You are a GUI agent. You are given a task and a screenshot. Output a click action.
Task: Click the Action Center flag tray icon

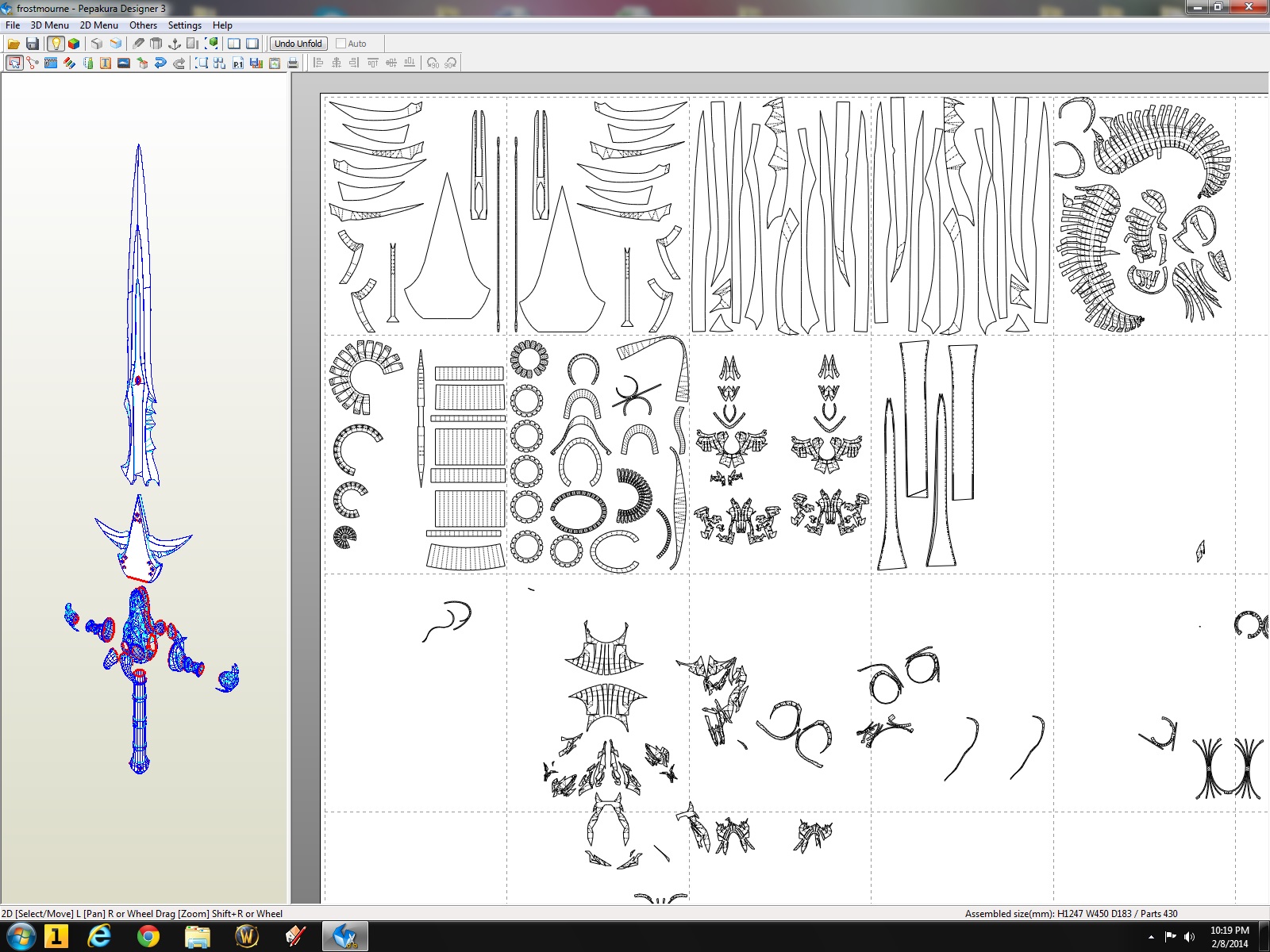pyautogui.click(x=1170, y=937)
